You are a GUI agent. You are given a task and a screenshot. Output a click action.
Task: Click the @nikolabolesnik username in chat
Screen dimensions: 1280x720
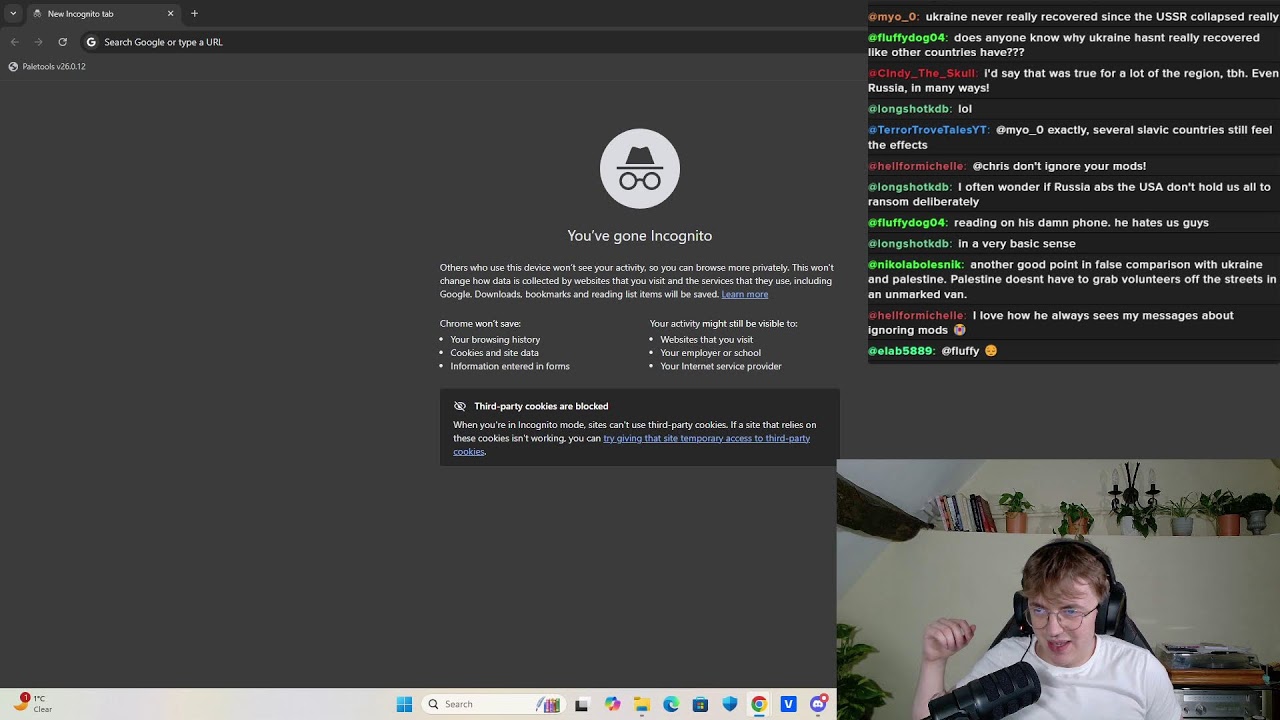click(x=915, y=265)
